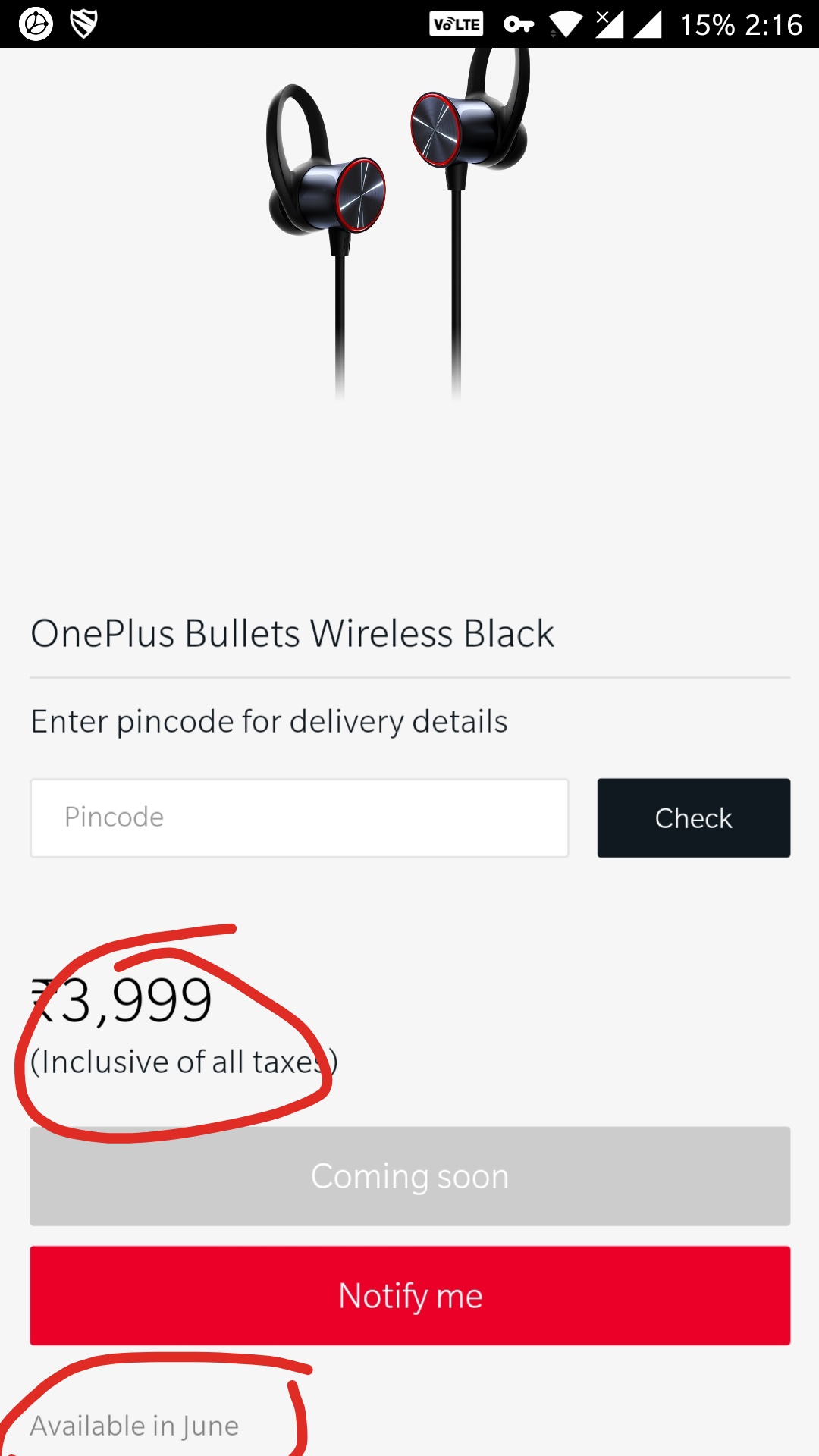Tap the 15% battery indicator
This screenshot has width=819, height=1456.
pos(707,25)
